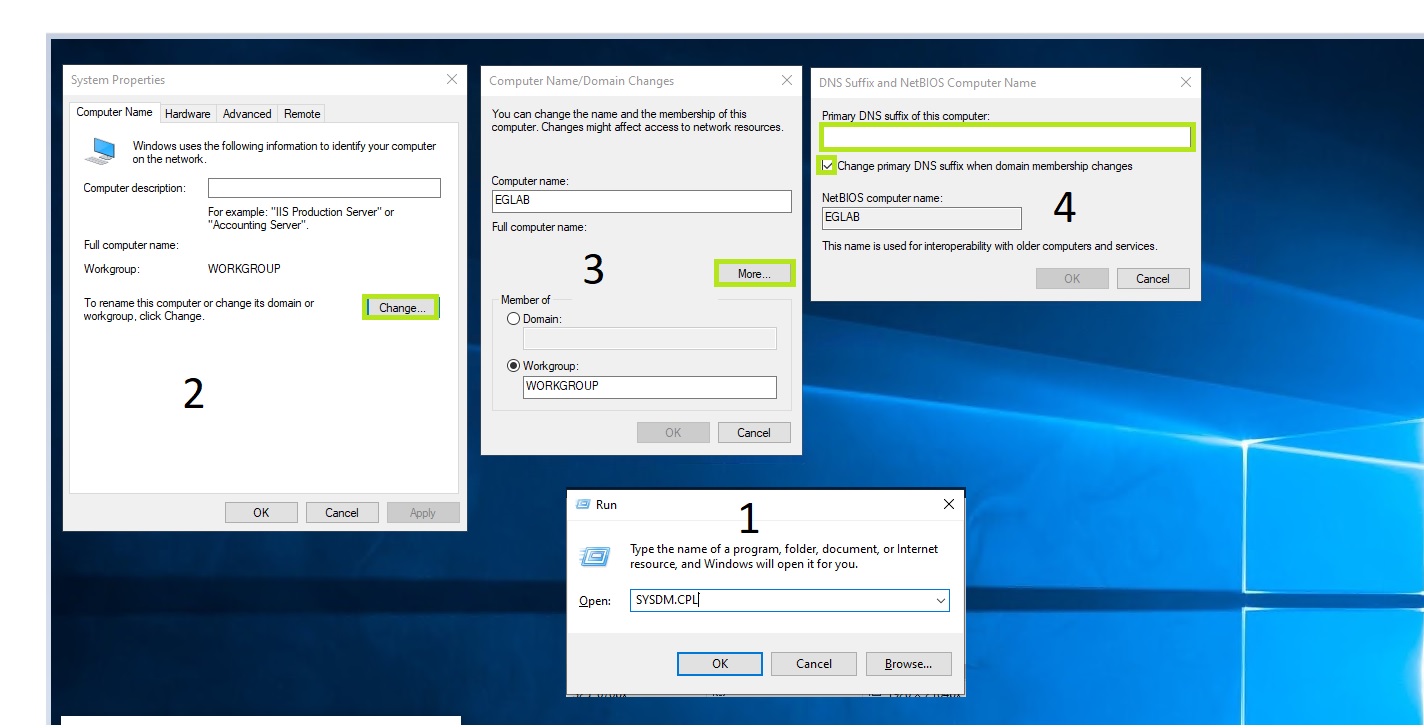1424x728 pixels.
Task: Click the Run program icon beside description
Action: [596, 555]
